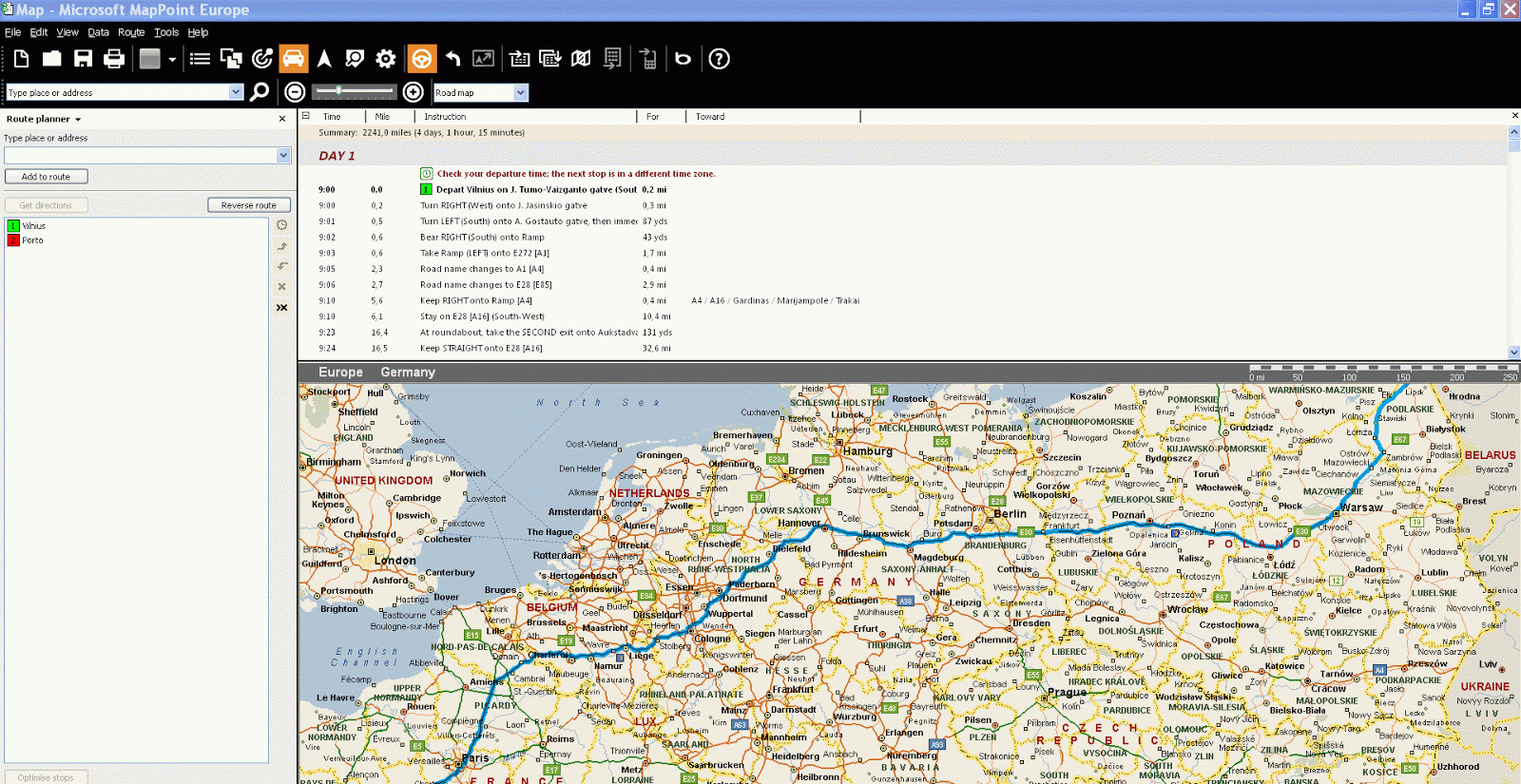1521x784 pixels.
Task: Open the Tools menu
Action: [166, 32]
